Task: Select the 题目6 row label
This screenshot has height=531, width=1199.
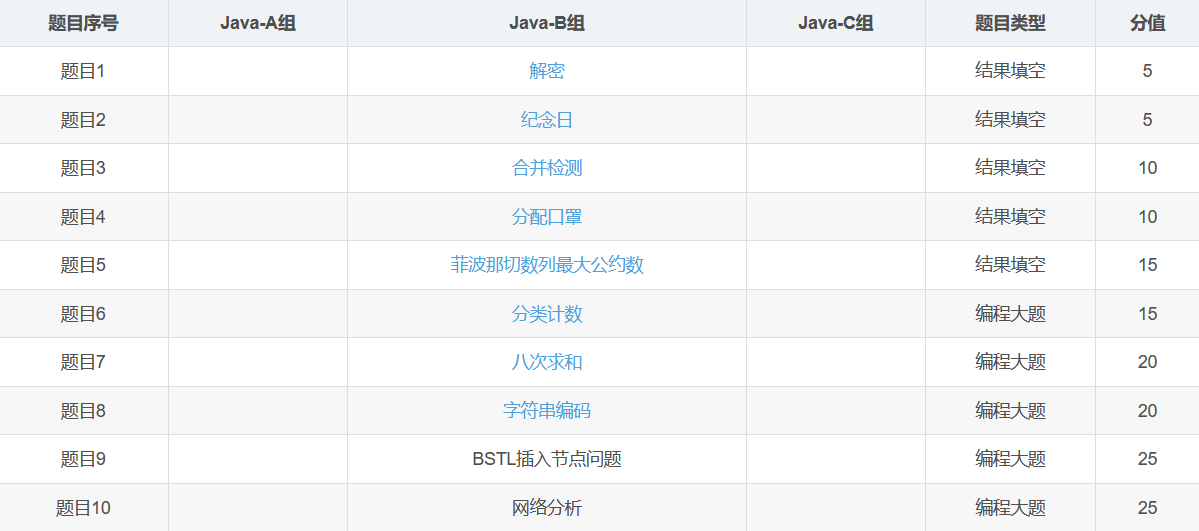Action: [83, 314]
